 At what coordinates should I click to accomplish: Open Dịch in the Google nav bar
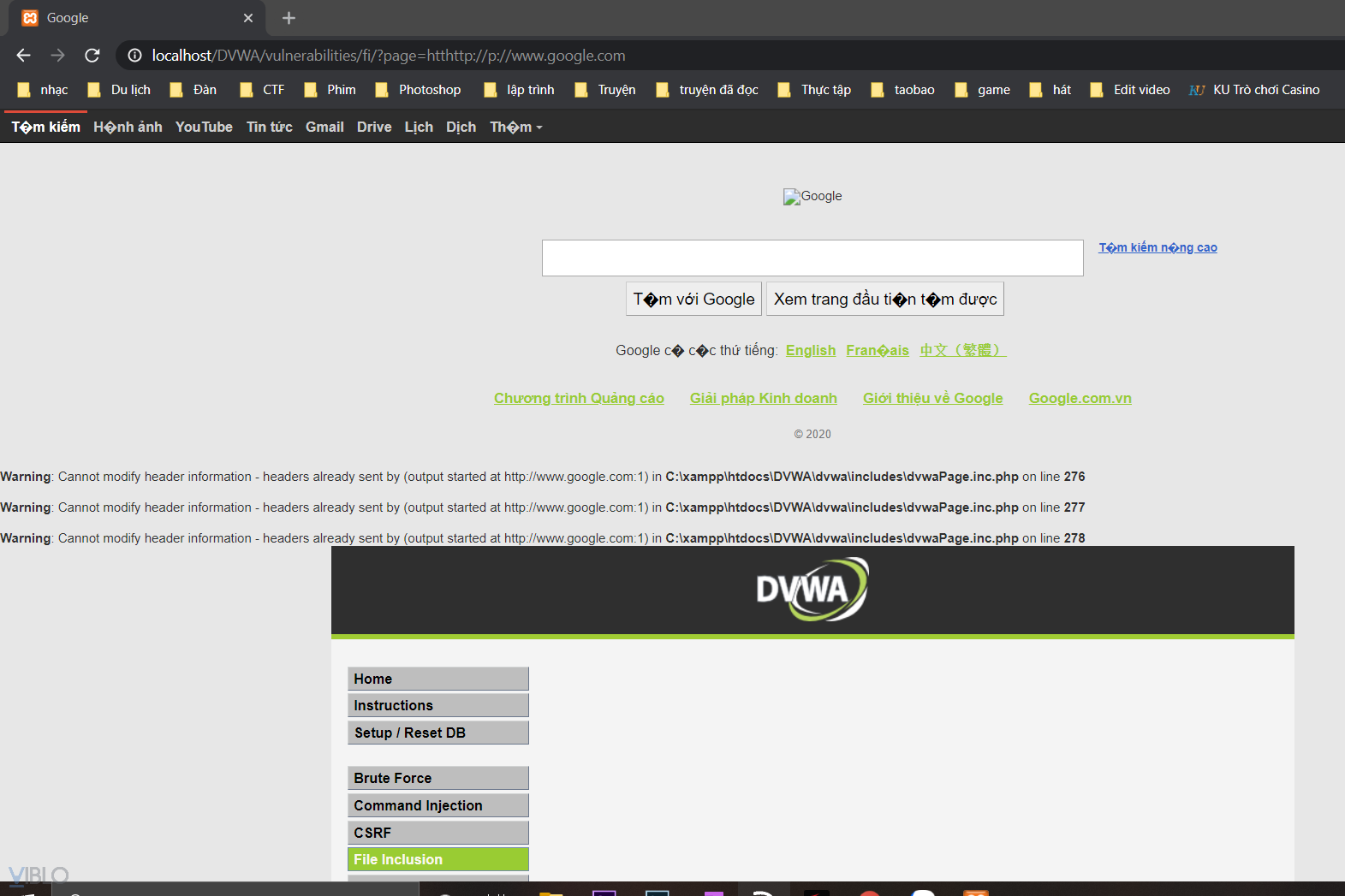tap(461, 128)
